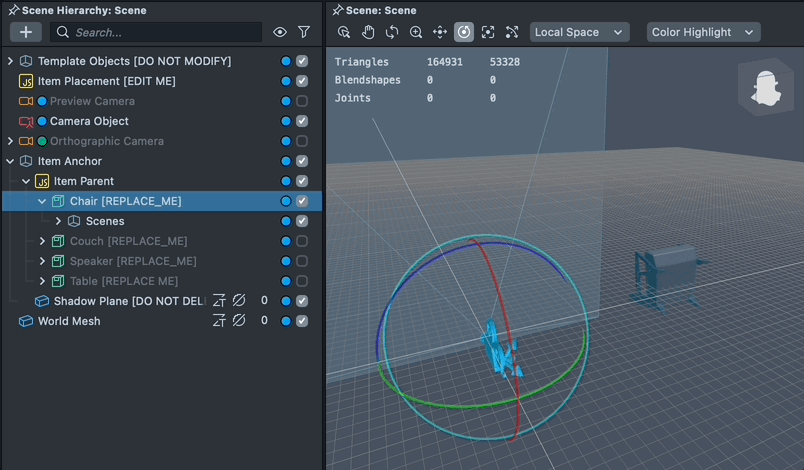Select the hand pan tool

(368, 32)
